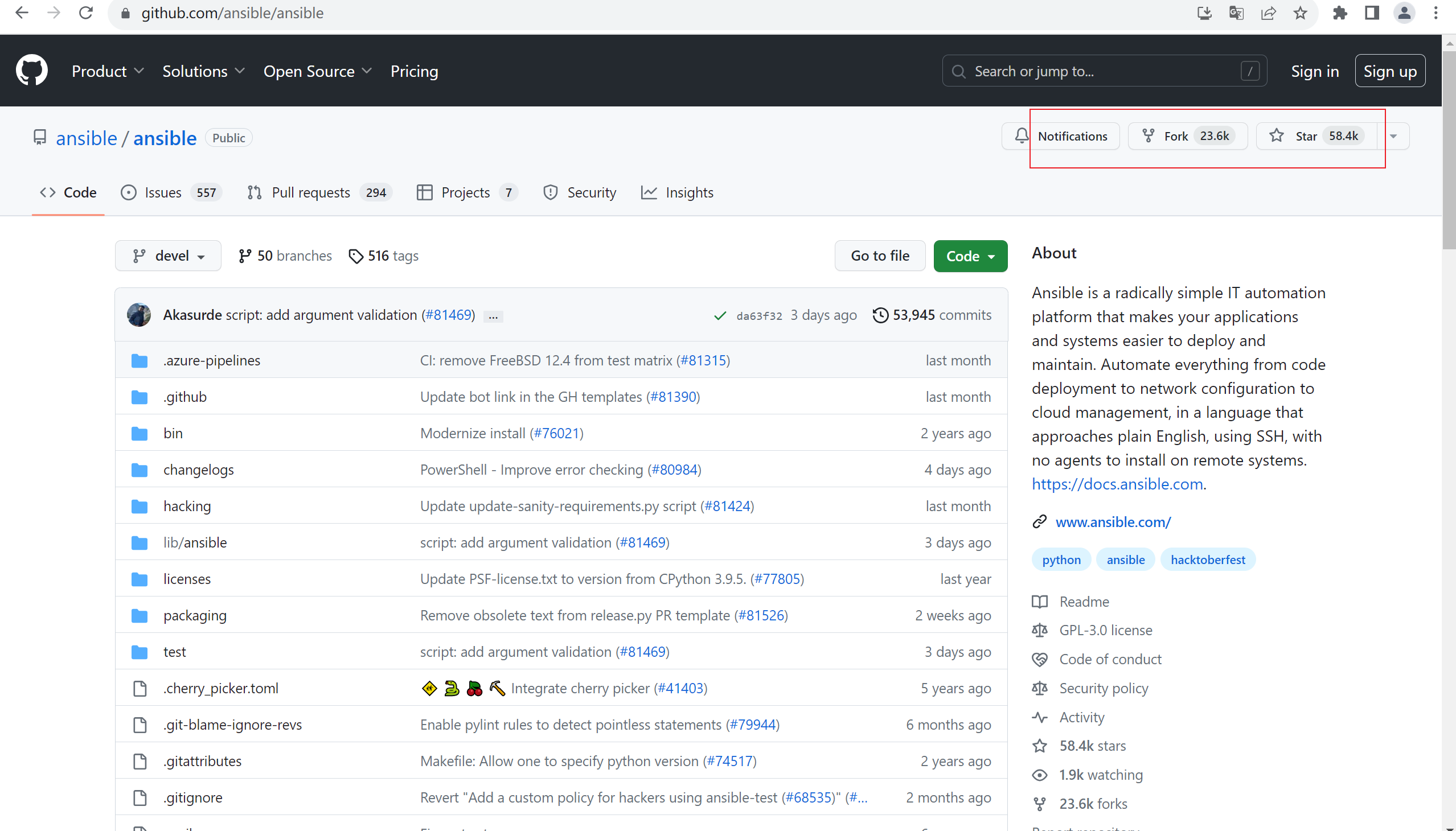This screenshot has width=1456, height=831.
Task: Click the browser reload icon
Action: (86, 13)
